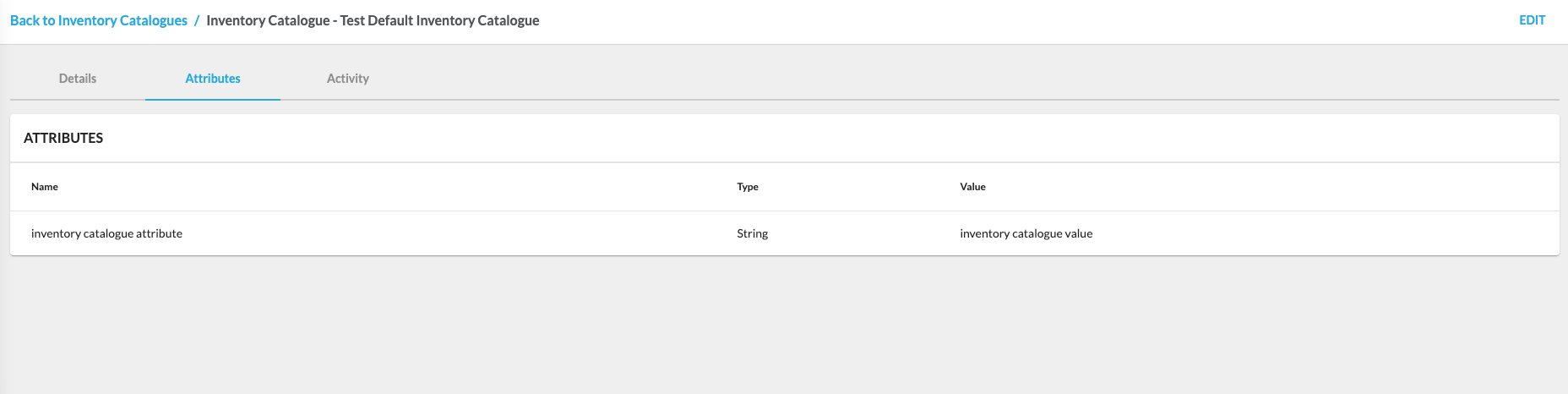The height and width of the screenshot is (394, 1568).
Task: Select the 'inventory catalogue value' cell
Action: pyautogui.click(x=1026, y=233)
